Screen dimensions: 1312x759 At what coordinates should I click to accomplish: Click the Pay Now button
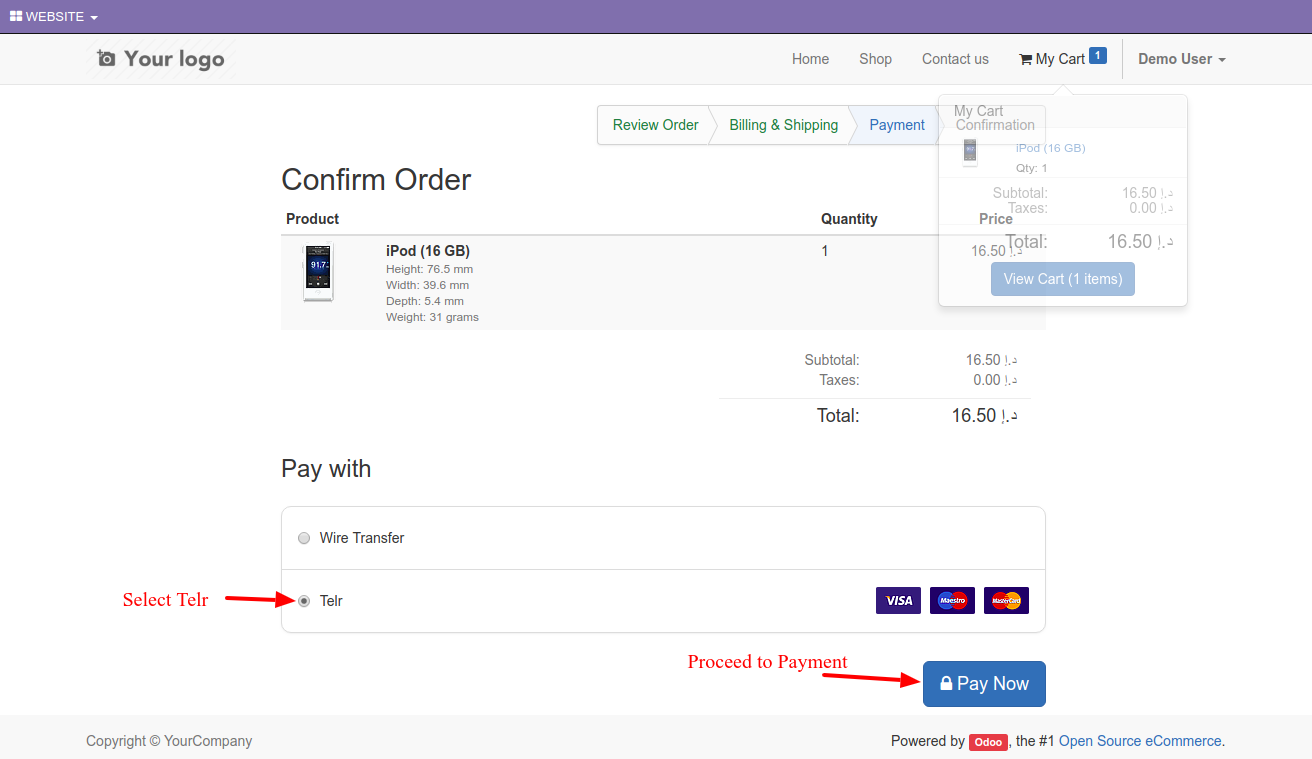(984, 684)
